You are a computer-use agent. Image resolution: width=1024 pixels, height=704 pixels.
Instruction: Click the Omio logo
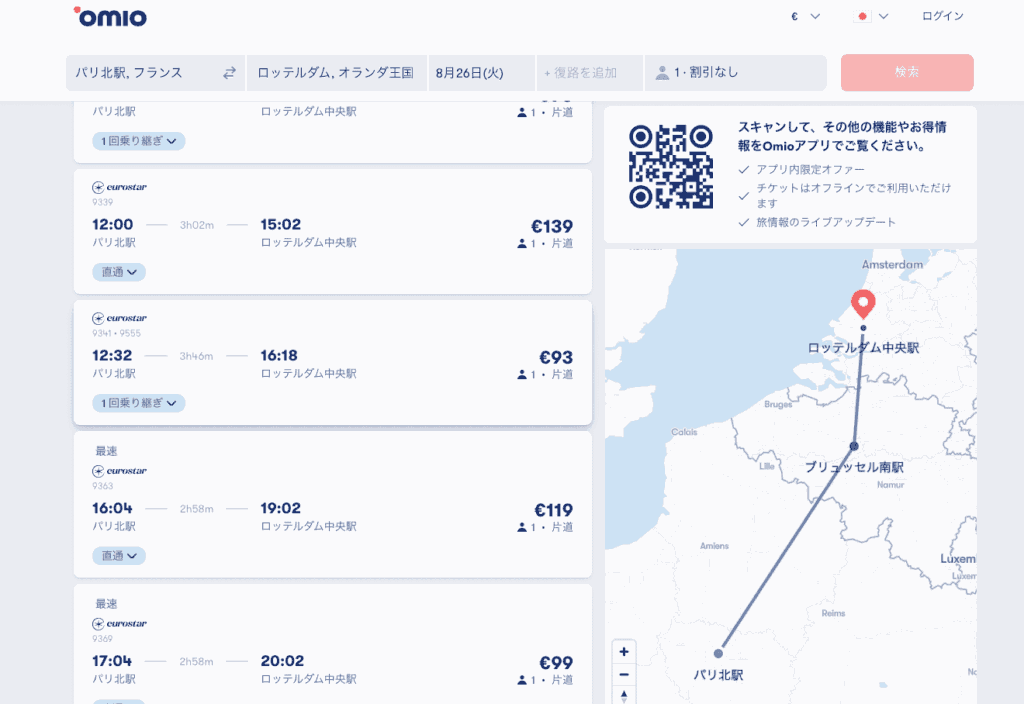(110, 17)
